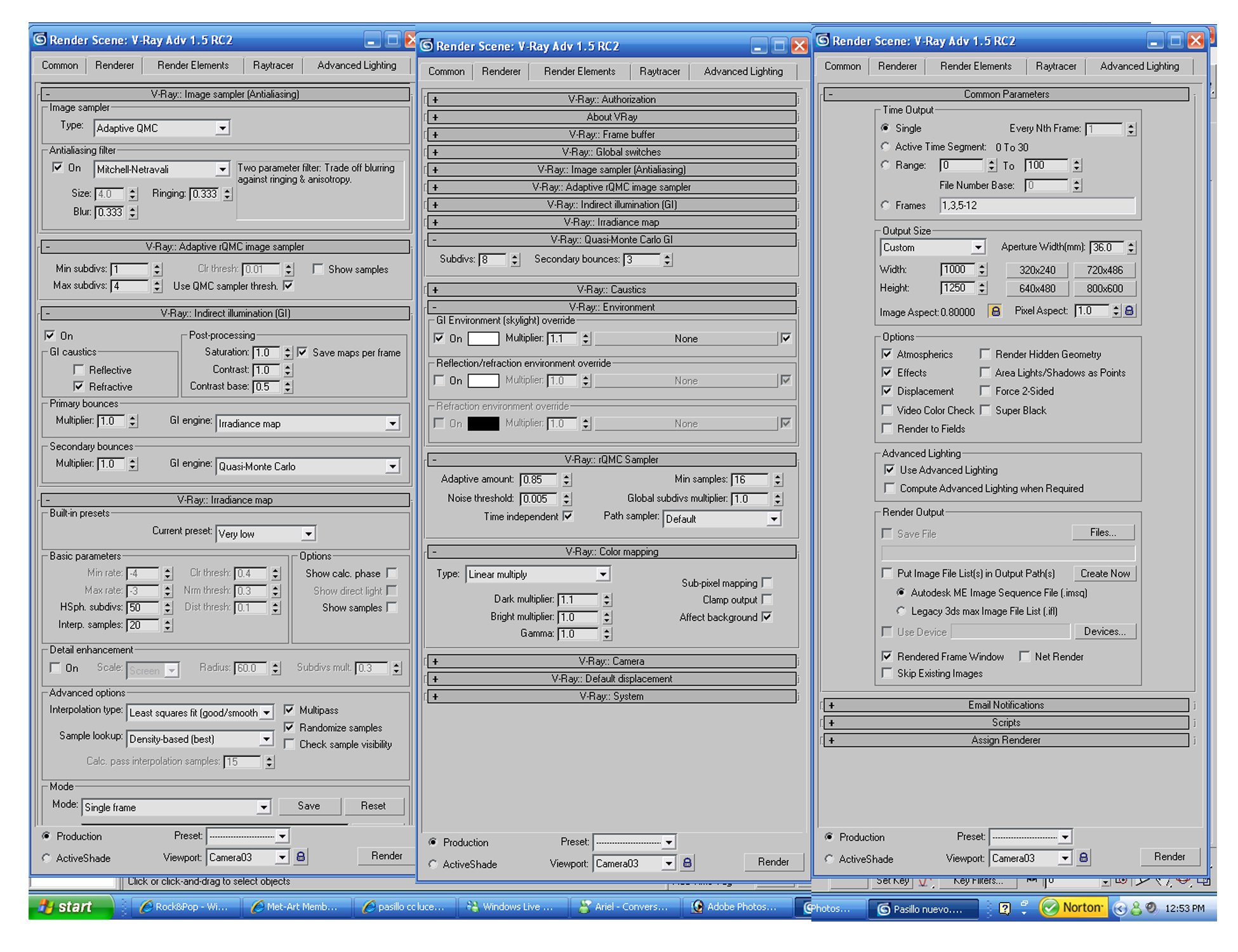The height and width of the screenshot is (952, 1238).
Task: Switch to Raytracer tab in middle dialog
Action: coord(659,72)
